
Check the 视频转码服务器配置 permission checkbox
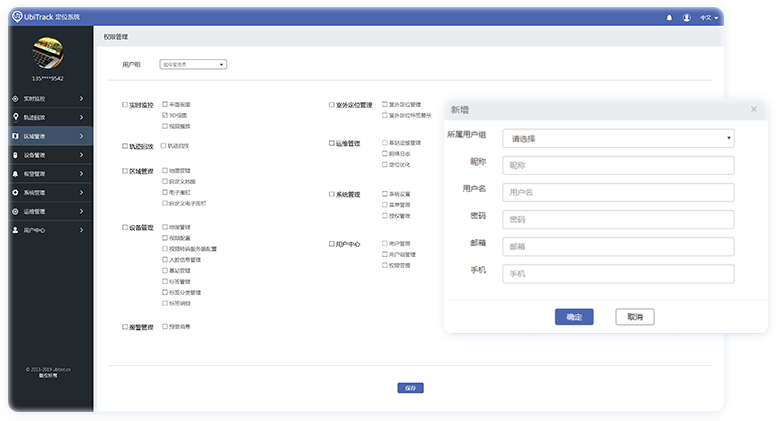(165, 249)
